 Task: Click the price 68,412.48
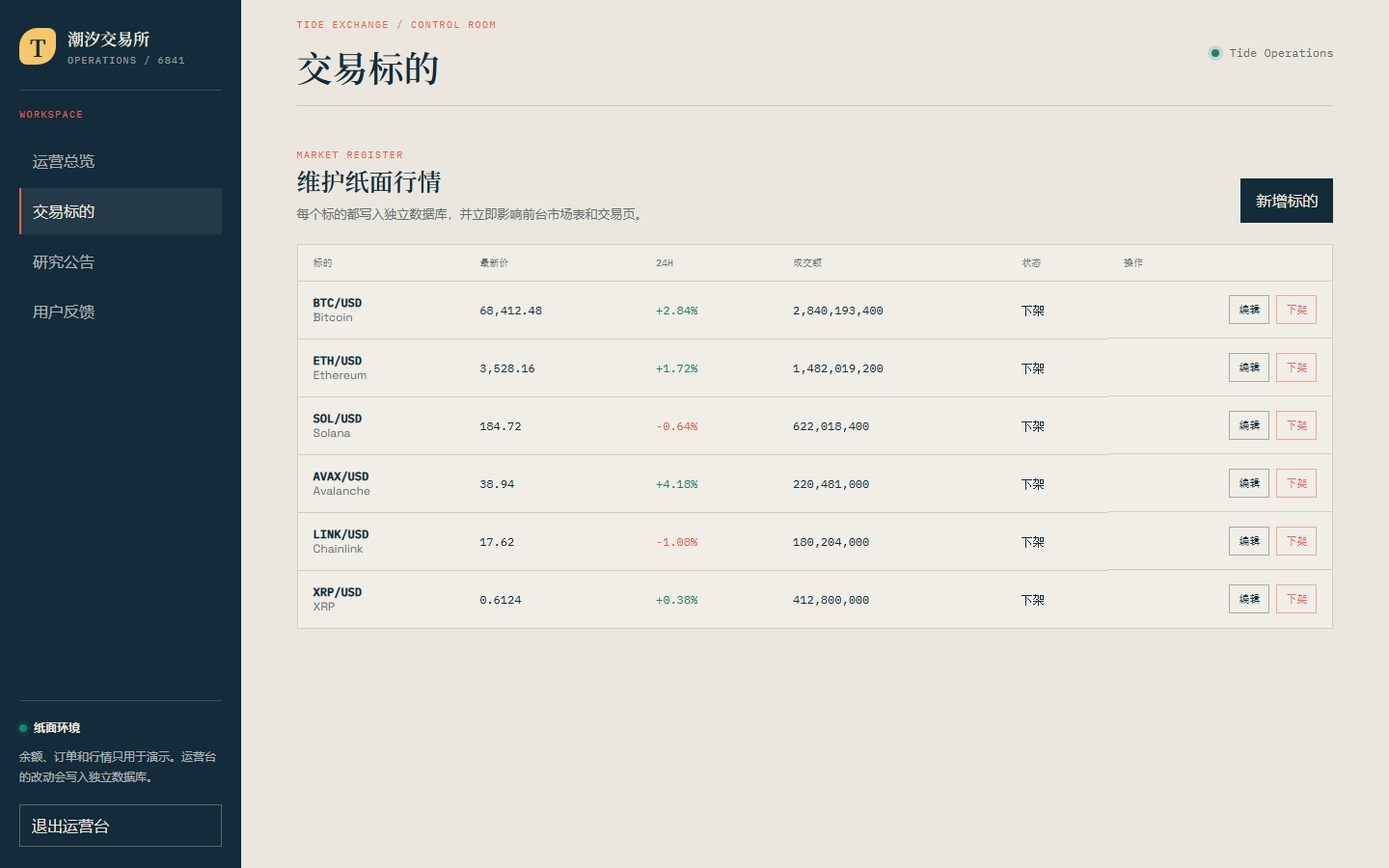[510, 311]
